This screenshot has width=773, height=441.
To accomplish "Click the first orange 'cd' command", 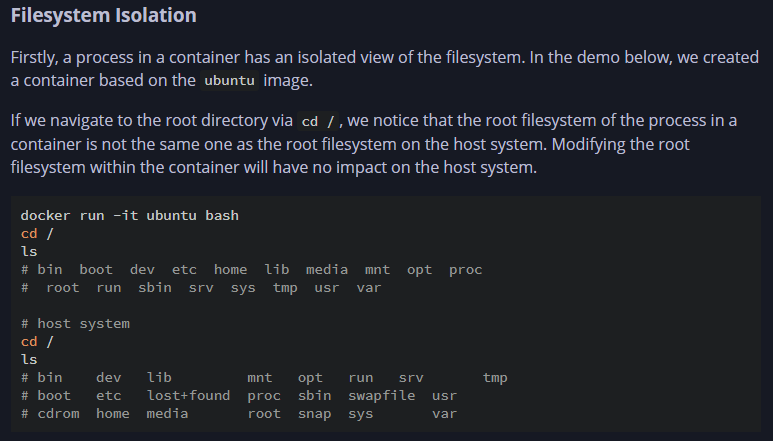I will pos(29,234).
